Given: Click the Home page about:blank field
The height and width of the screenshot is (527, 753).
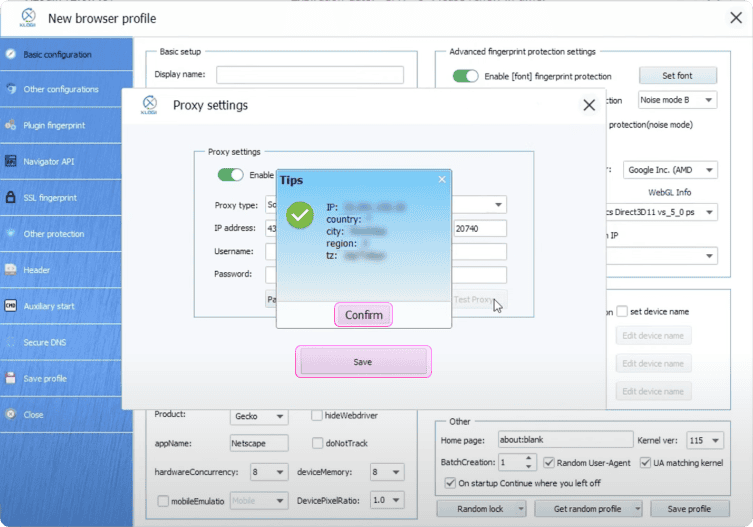Looking at the screenshot, I should (565, 440).
